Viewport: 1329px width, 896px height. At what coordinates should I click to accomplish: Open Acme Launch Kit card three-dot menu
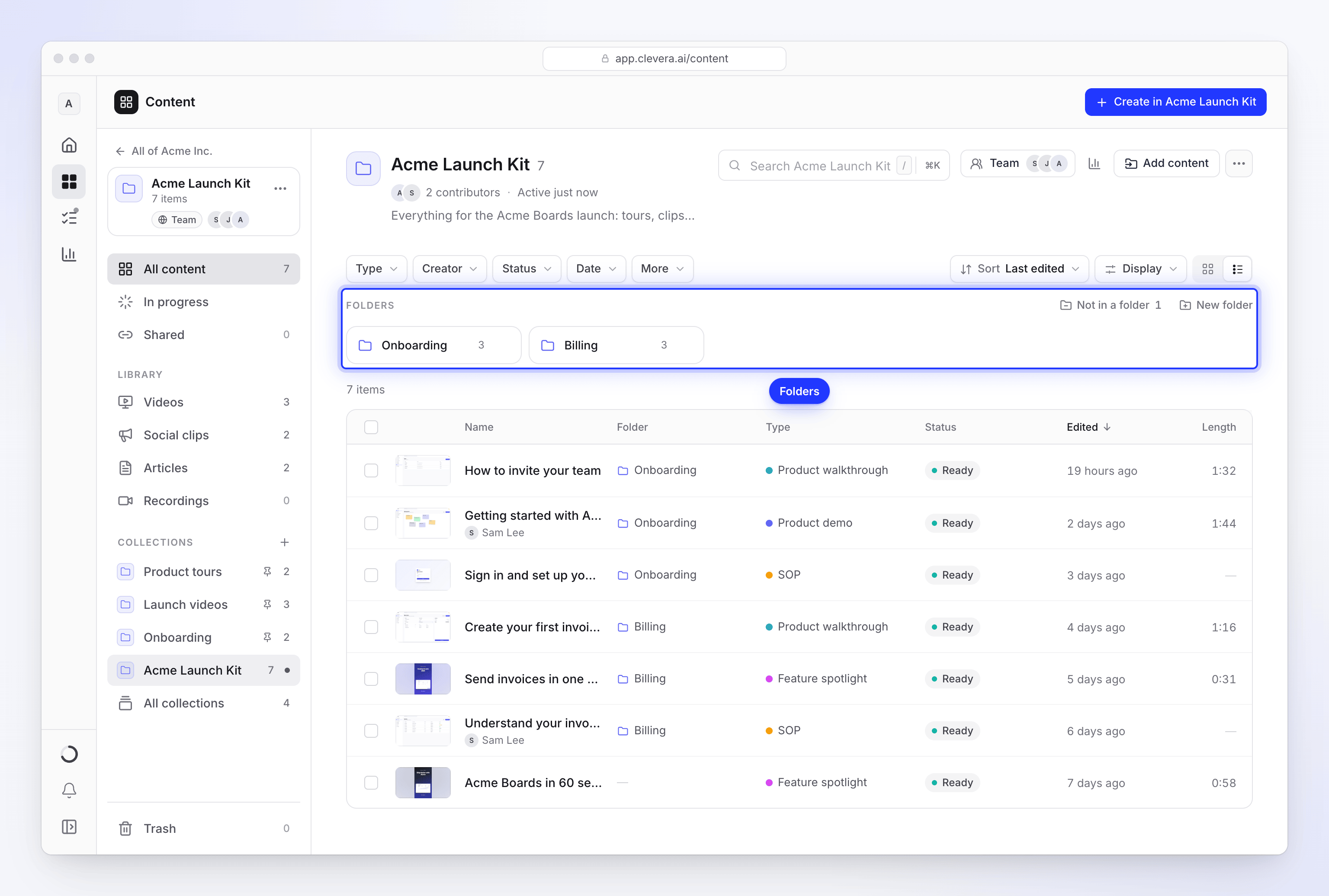pos(280,189)
